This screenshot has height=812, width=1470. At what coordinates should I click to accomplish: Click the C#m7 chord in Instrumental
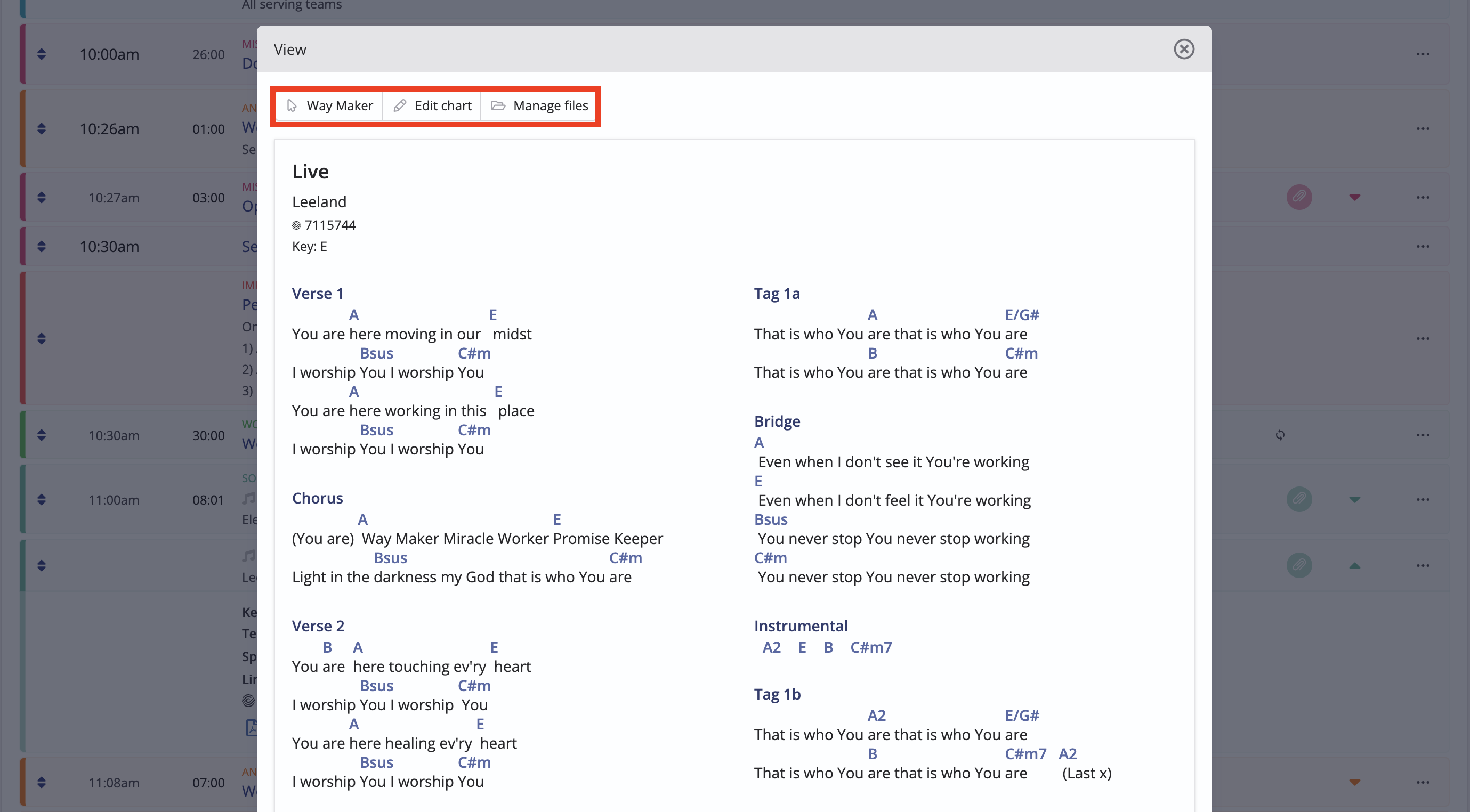(871, 647)
